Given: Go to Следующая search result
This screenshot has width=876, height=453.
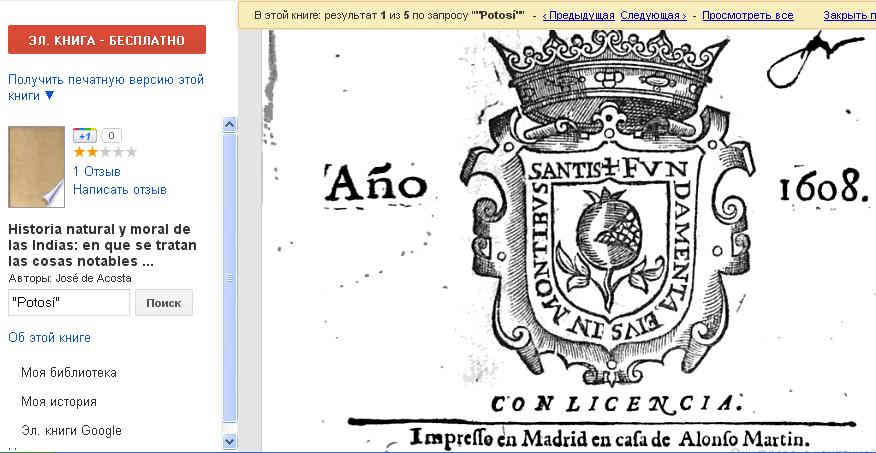Looking at the screenshot, I should pos(653,16).
